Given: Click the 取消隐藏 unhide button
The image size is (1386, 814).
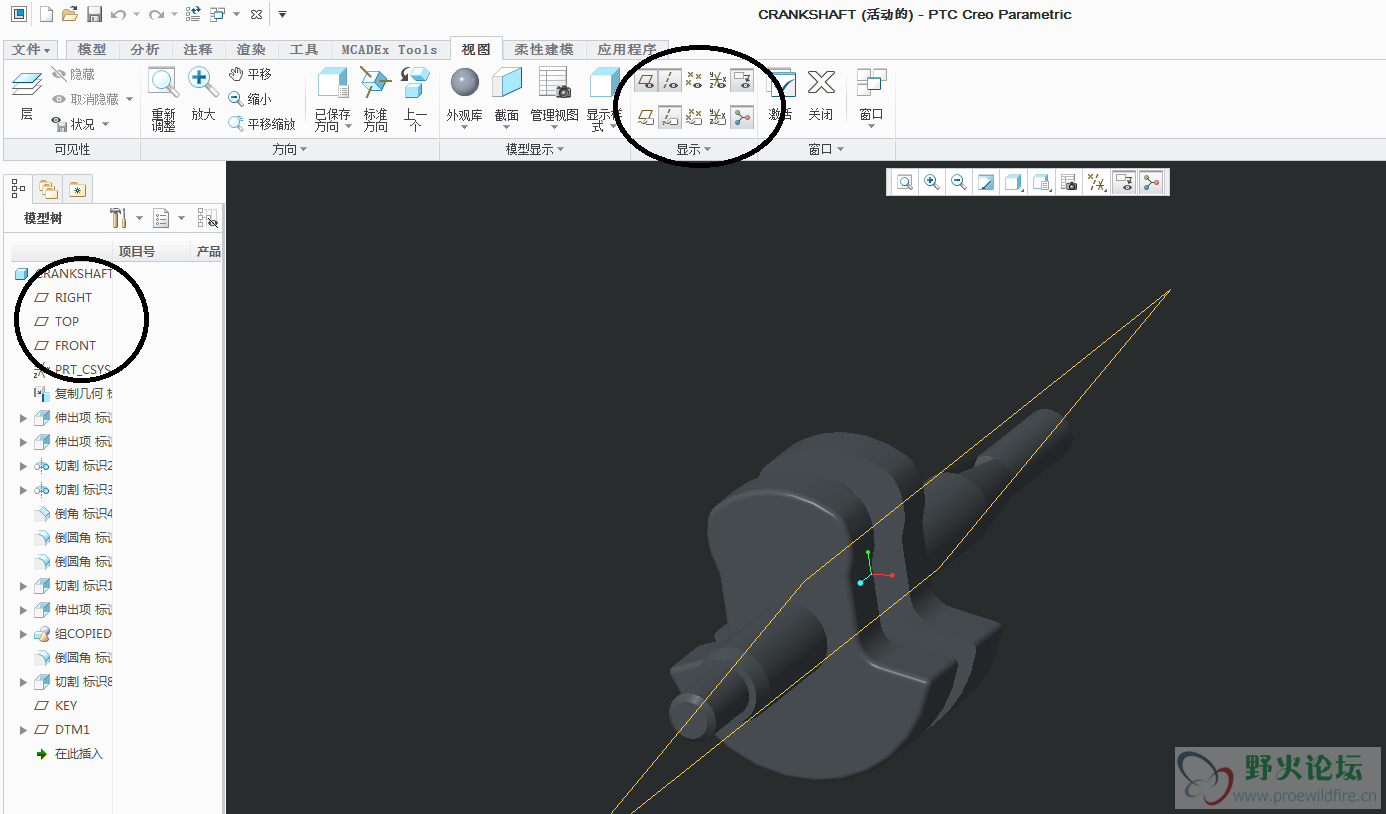Looking at the screenshot, I should click(x=92, y=99).
